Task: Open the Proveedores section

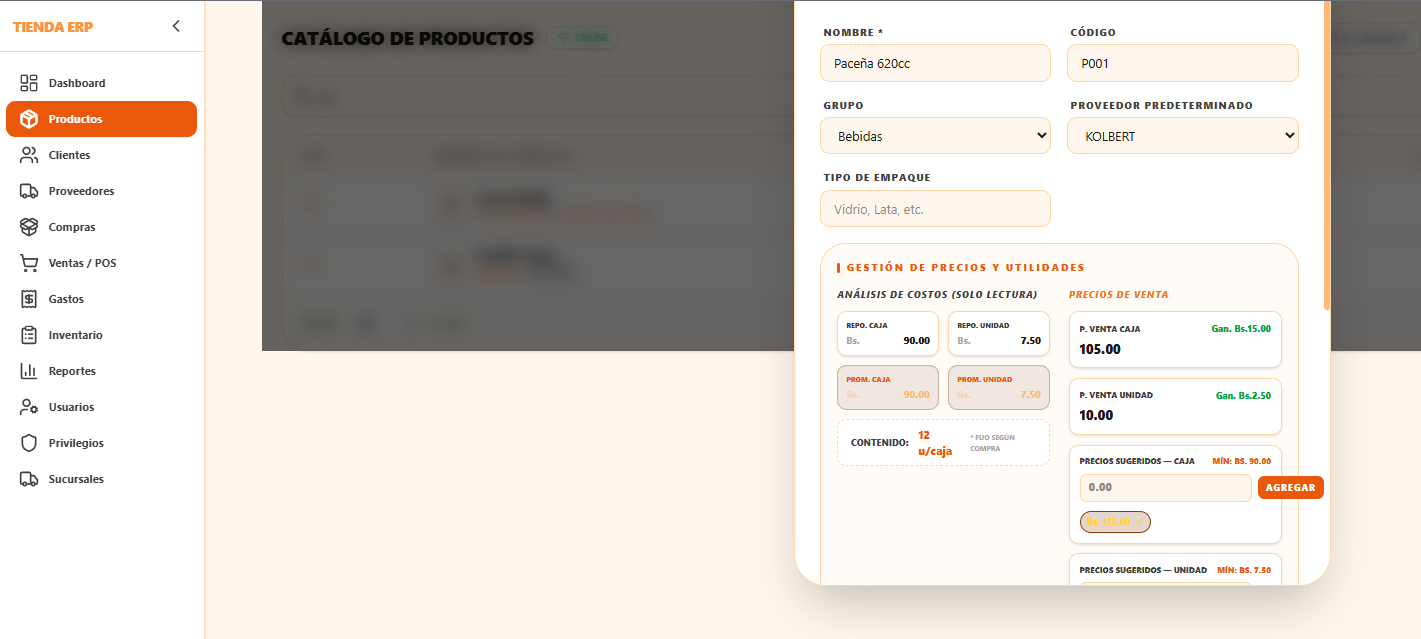Action: point(101,191)
